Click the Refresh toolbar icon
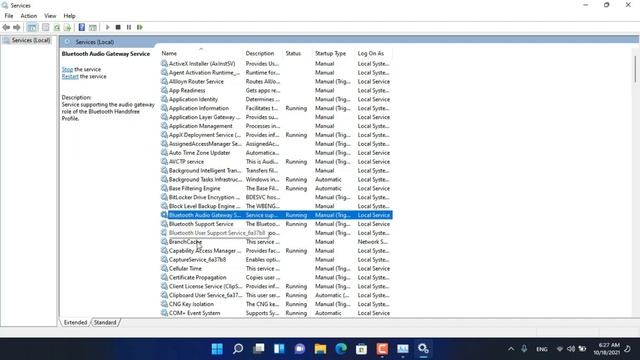This screenshot has width=640, height=360. point(57,27)
